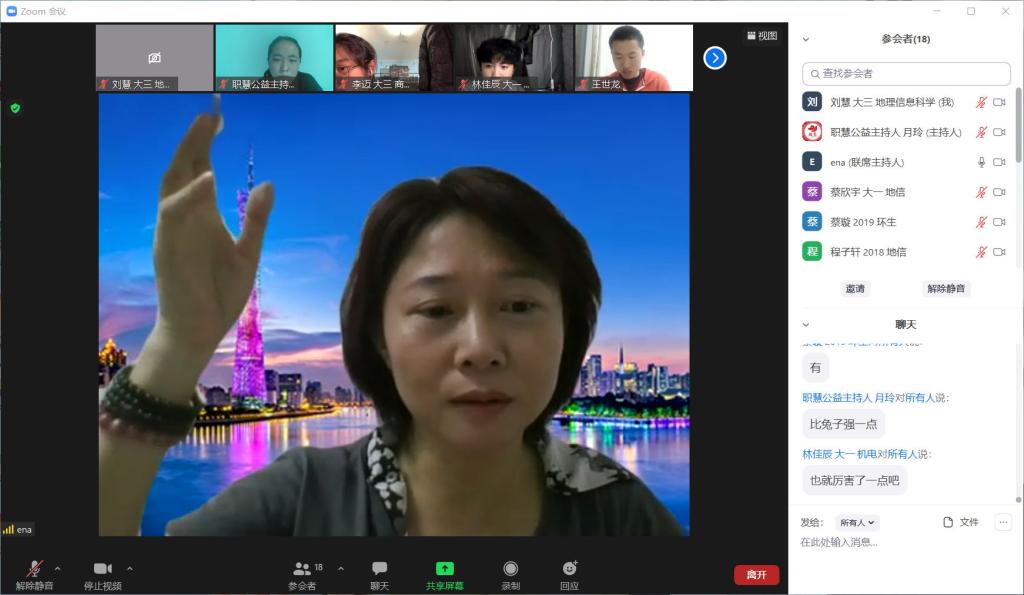Click the search participants field
The height and width of the screenshot is (595, 1024).
(906, 73)
